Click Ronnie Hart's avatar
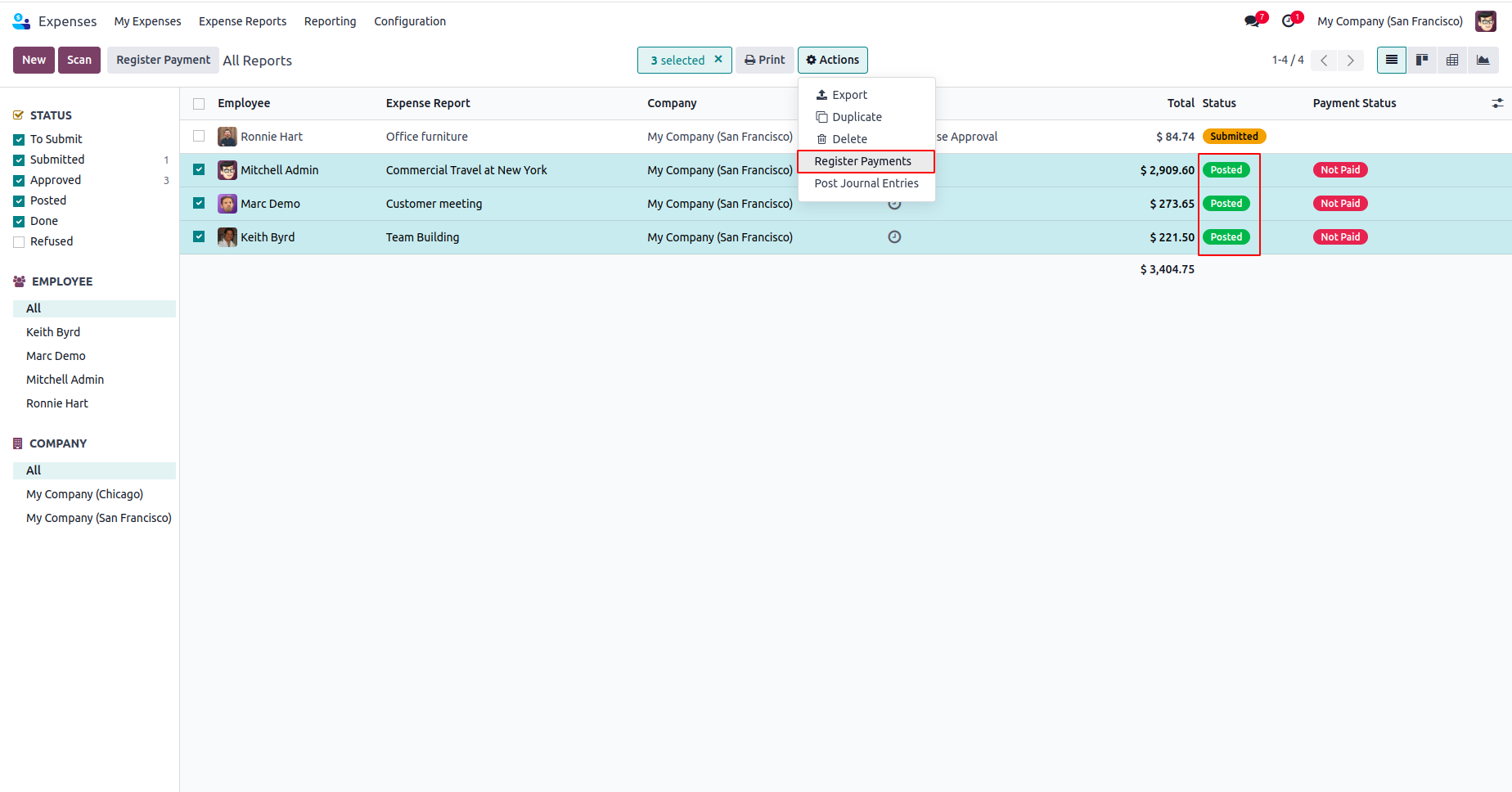Image resolution: width=1512 pixels, height=792 pixels. coord(227,137)
